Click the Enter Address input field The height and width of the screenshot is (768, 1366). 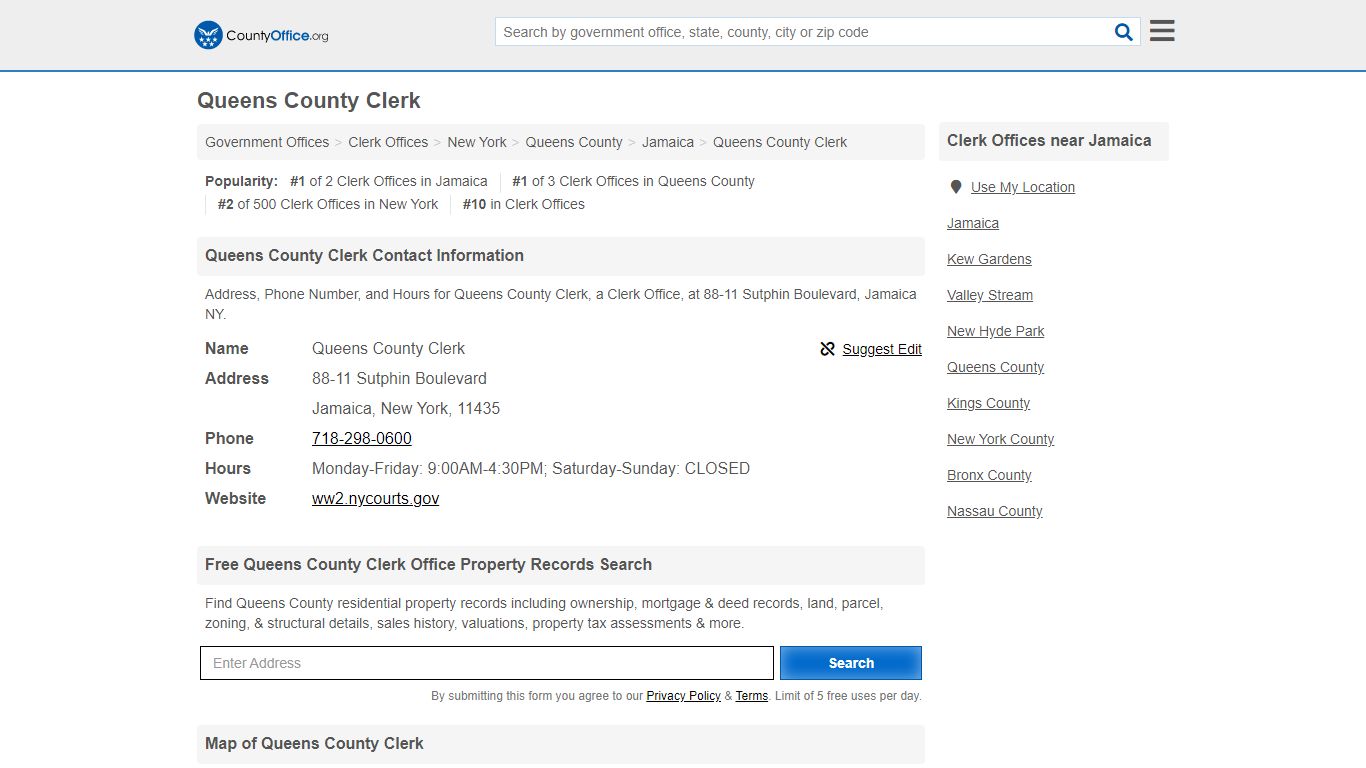coord(487,663)
